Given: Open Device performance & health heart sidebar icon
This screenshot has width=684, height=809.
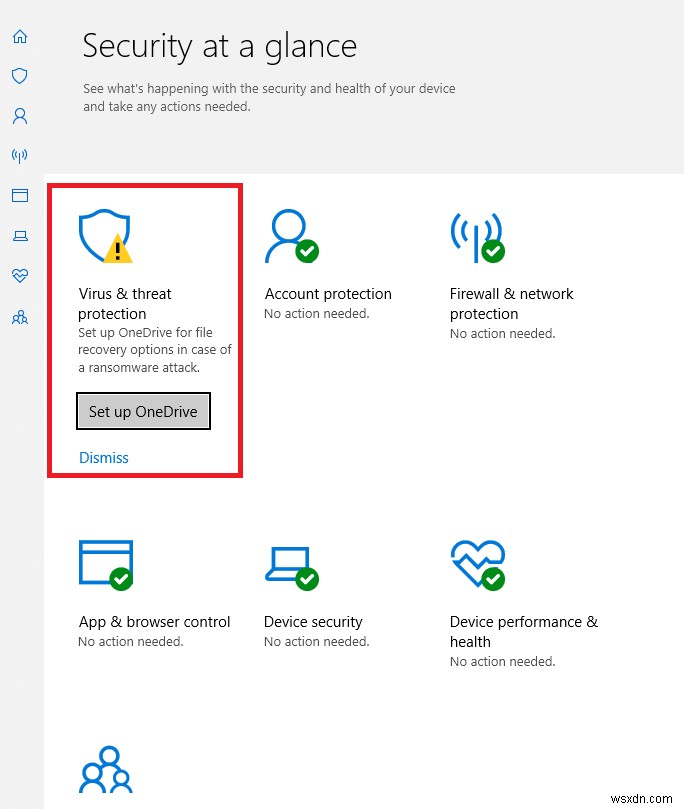Looking at the screenshot, I should tap(19, 276).
